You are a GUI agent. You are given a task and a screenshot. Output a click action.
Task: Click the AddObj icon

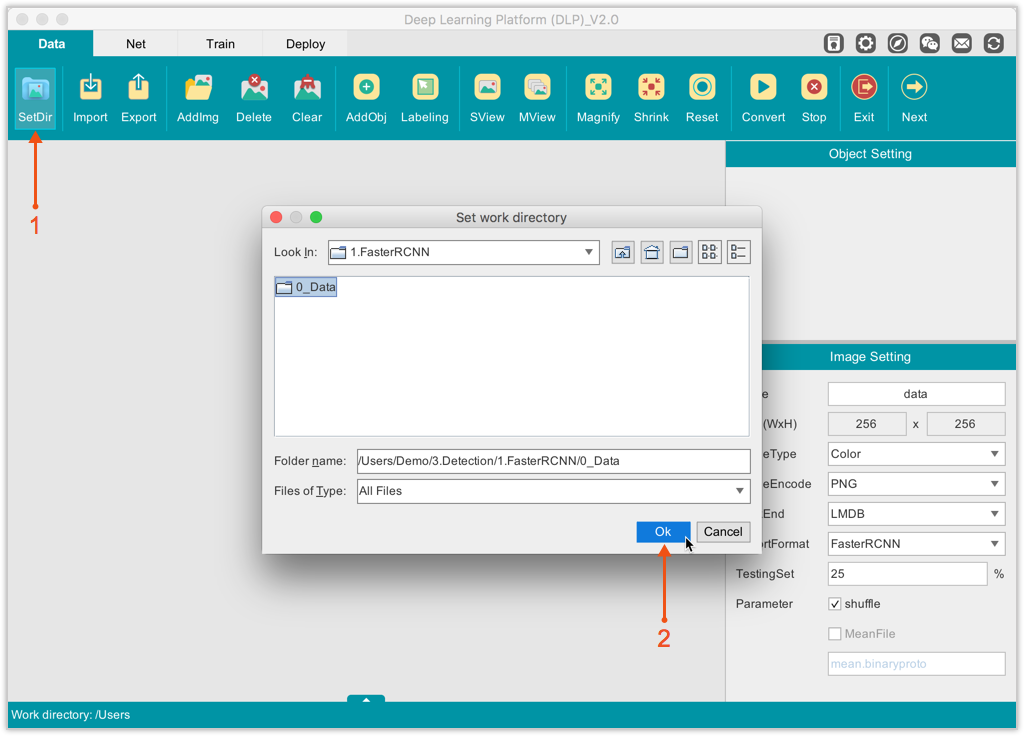366,98
